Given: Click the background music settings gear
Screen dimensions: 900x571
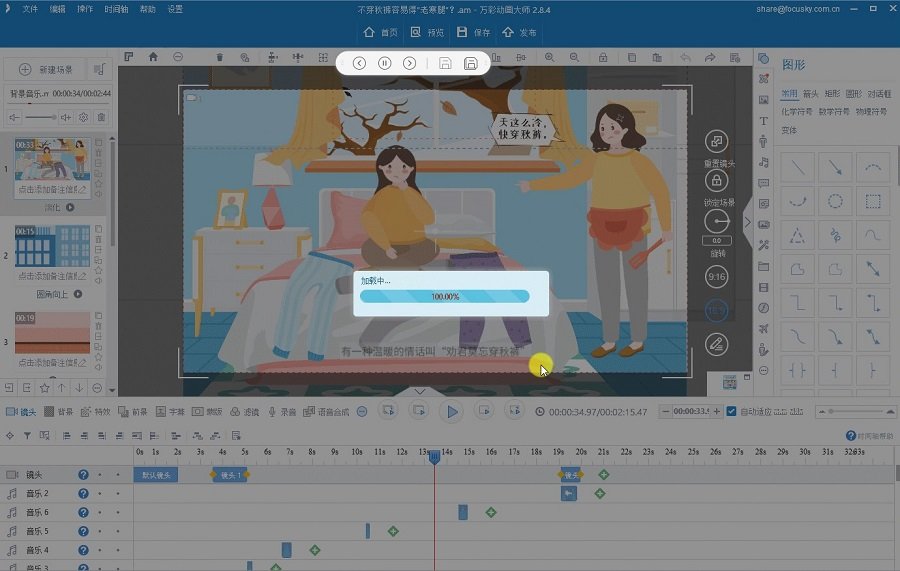Looking at the screenshot, I should click(84, 117).
